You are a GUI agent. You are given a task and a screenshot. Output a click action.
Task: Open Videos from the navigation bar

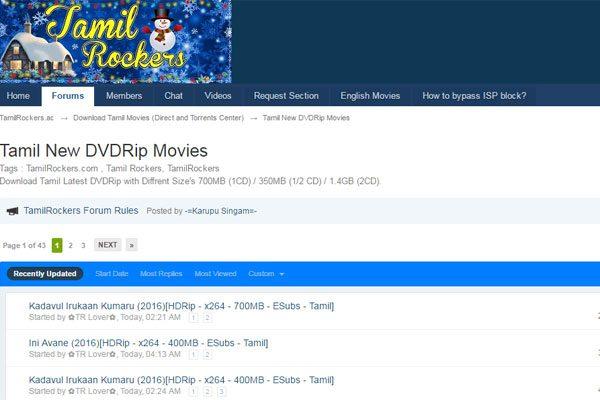pos(218,96)
